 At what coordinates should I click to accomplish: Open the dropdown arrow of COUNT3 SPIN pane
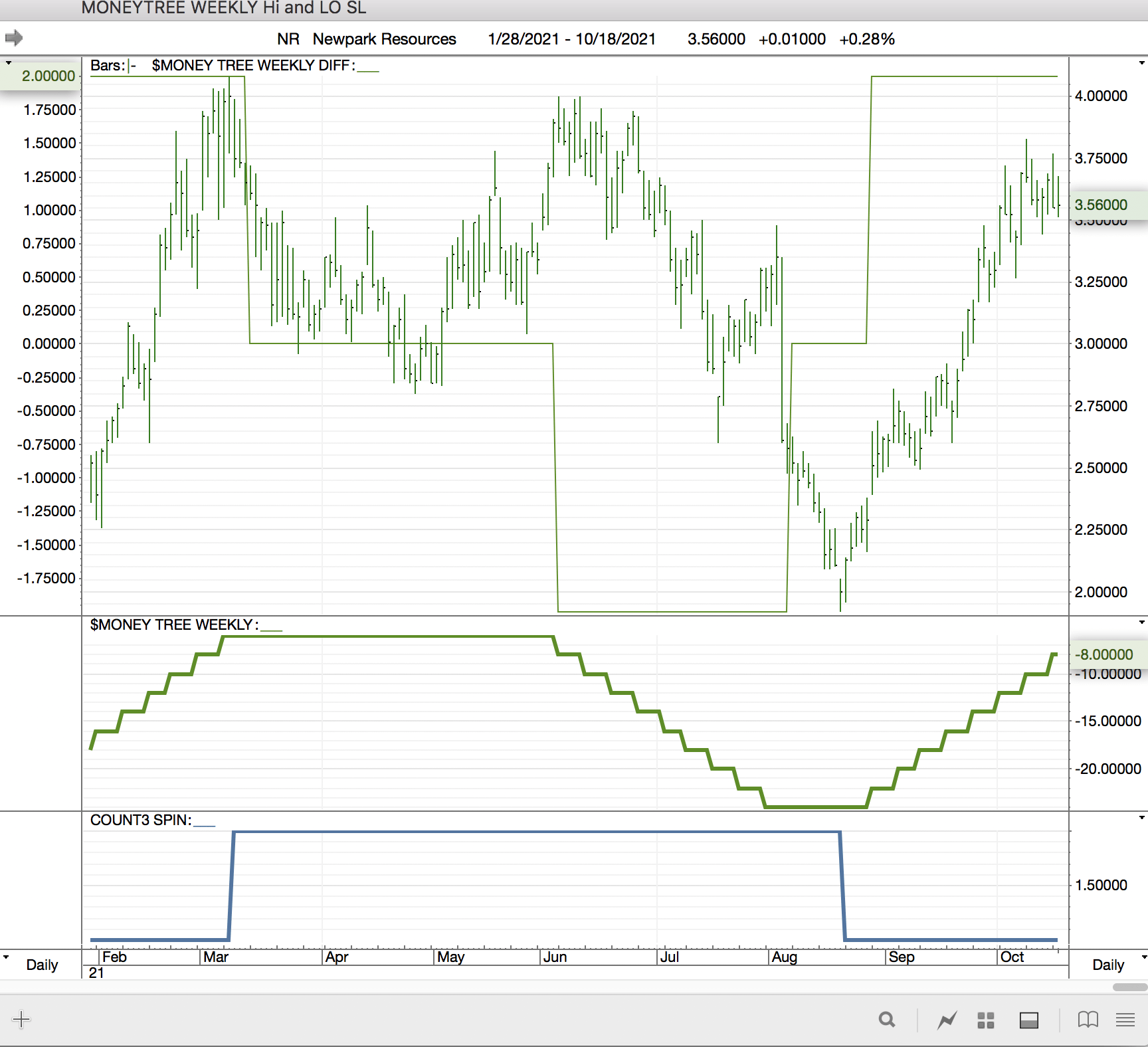point(1141,818)
